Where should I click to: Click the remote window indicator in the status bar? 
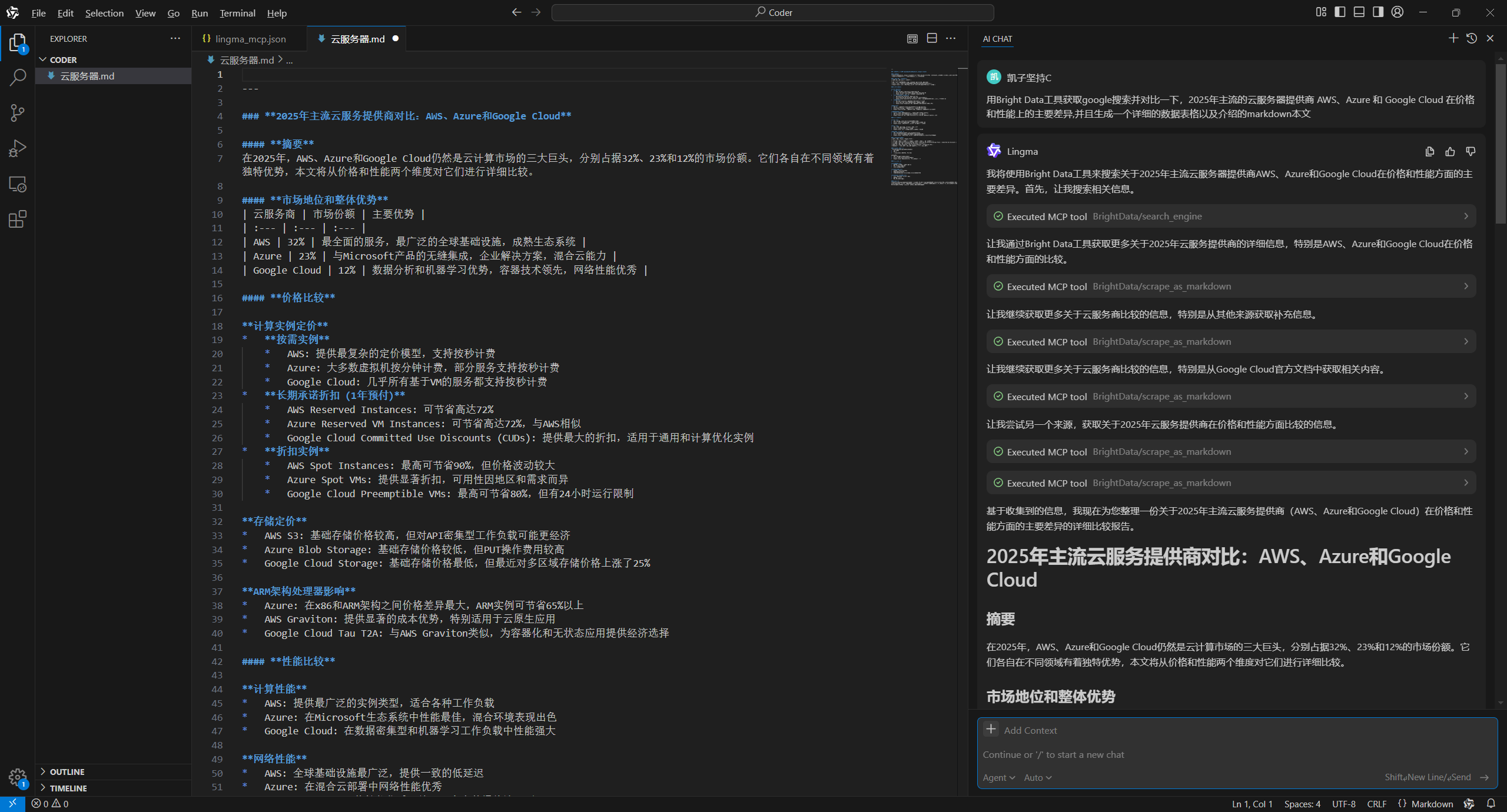[x=12, y=804]
